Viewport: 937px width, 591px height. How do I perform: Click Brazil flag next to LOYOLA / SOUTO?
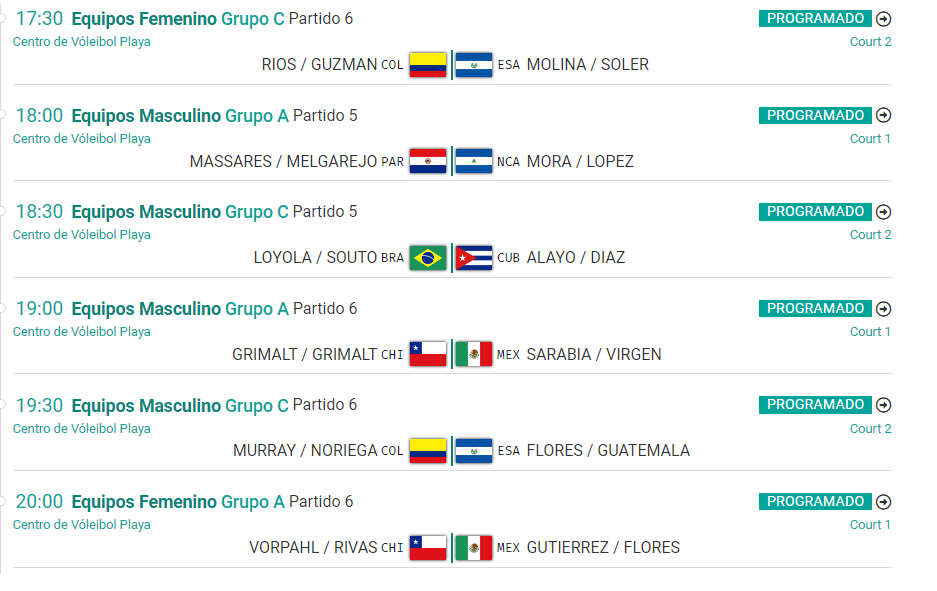pos(428,258)
